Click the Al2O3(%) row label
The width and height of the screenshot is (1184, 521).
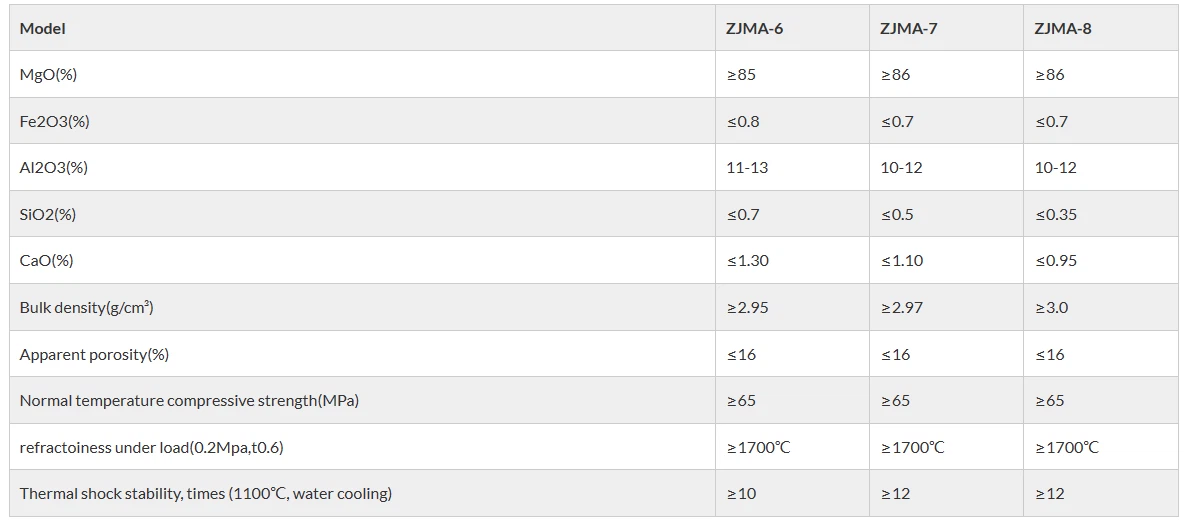point(54,168)
